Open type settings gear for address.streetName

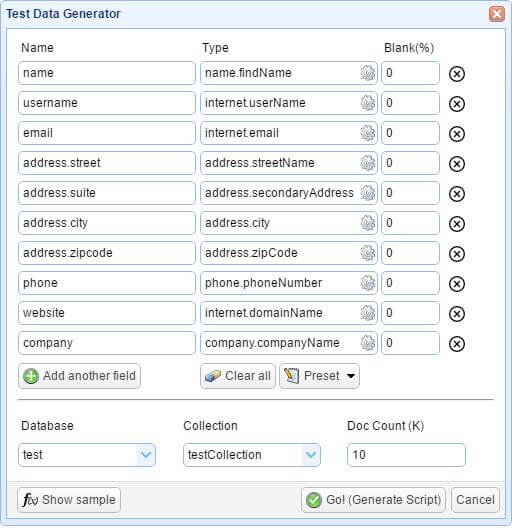pyautogui.click(x=367, y=163)
